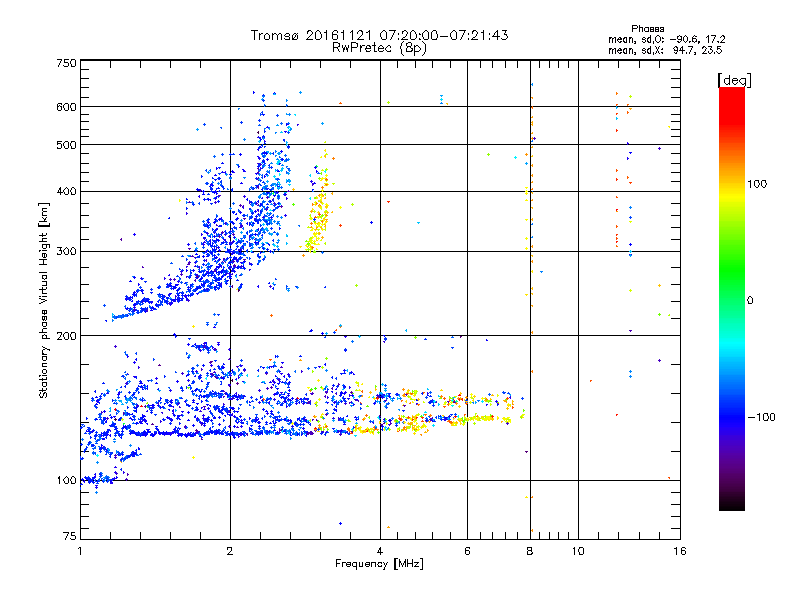
Task: Click the 'RwPretec (8p)' subtitle
Action: pyautogui.click(x=379, y=48)
